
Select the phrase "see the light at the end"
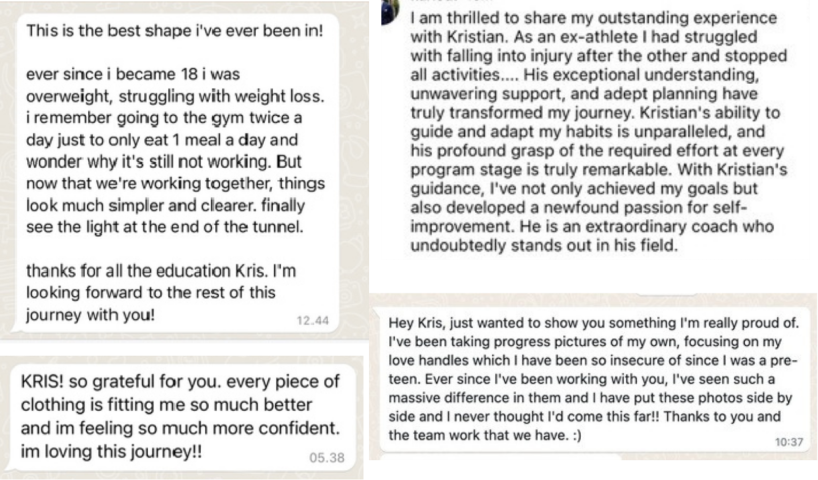pyautogui.click(x=118, y=227)
